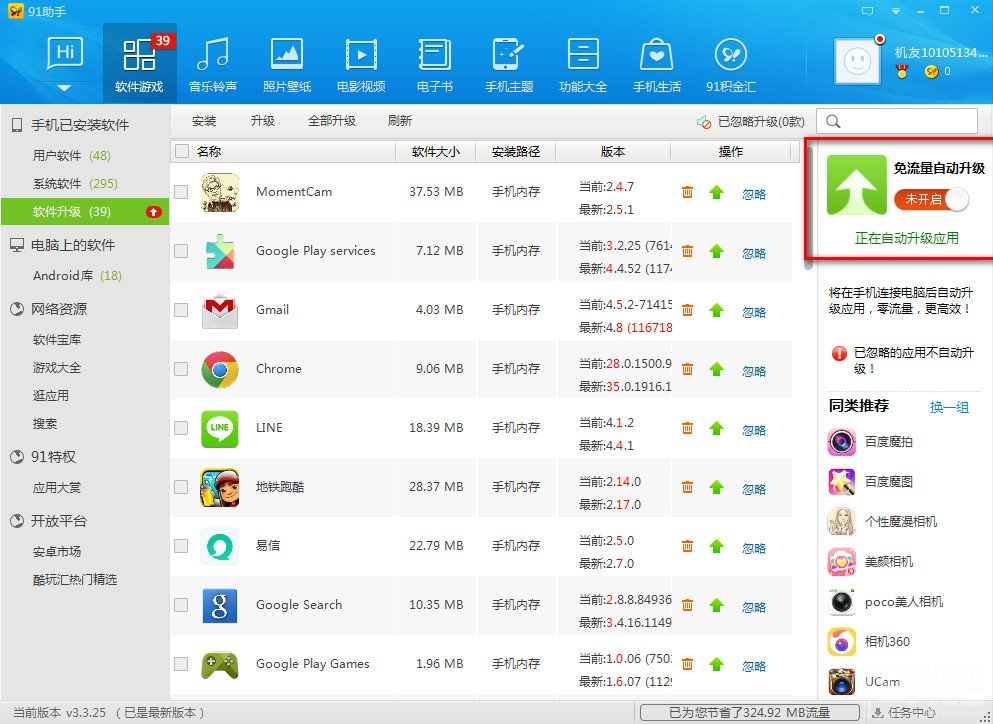Select 系统软件 (295) in sidebar
The height and width of the screenshot is (724, 993).
point(75,184)
